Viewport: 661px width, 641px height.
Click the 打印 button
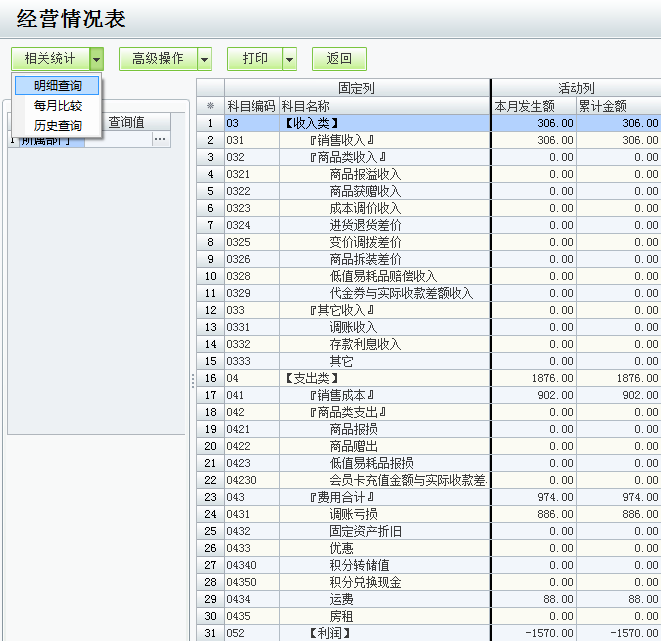255,59
